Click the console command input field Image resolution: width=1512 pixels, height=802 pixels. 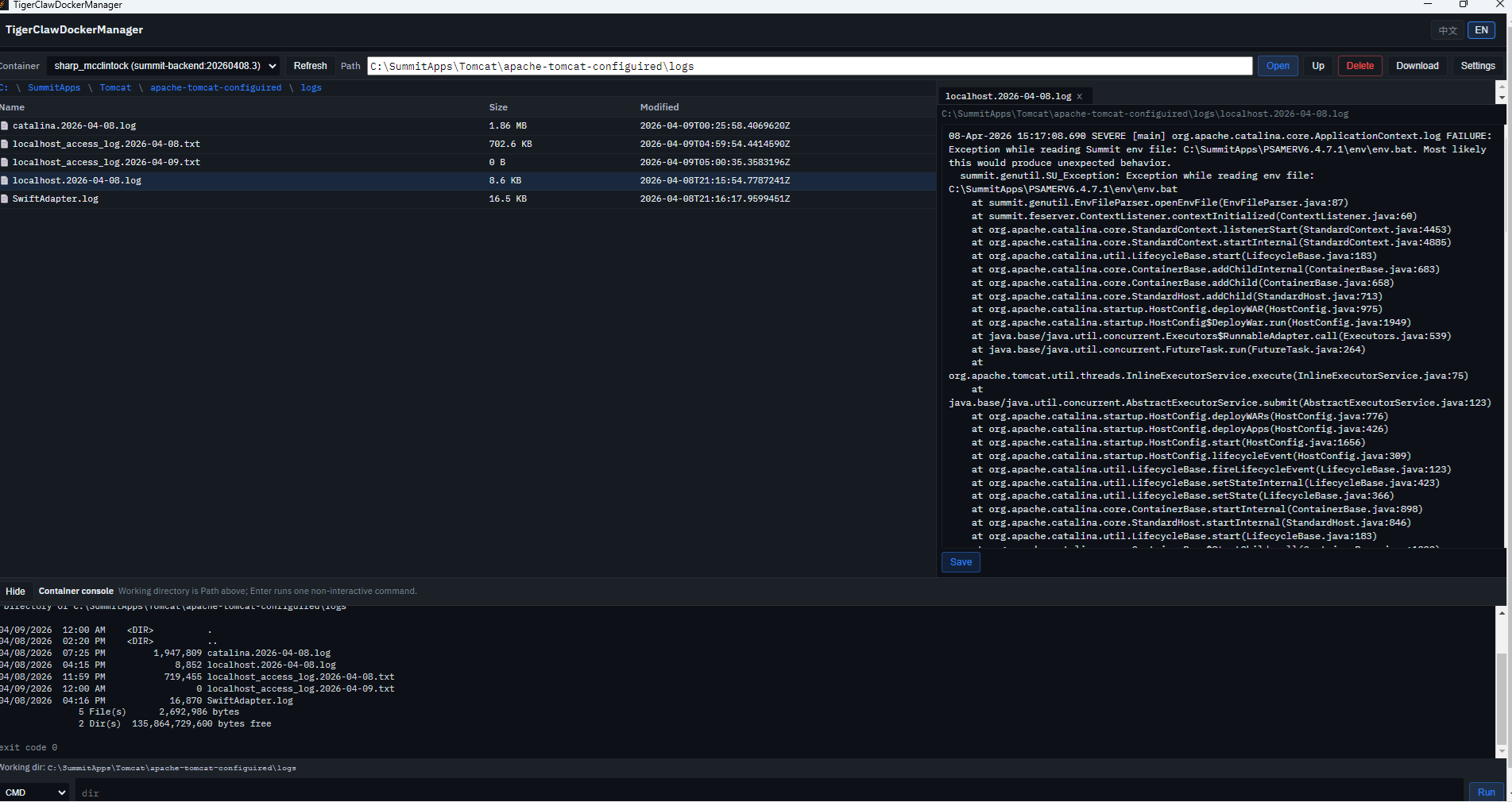[769, 792]
